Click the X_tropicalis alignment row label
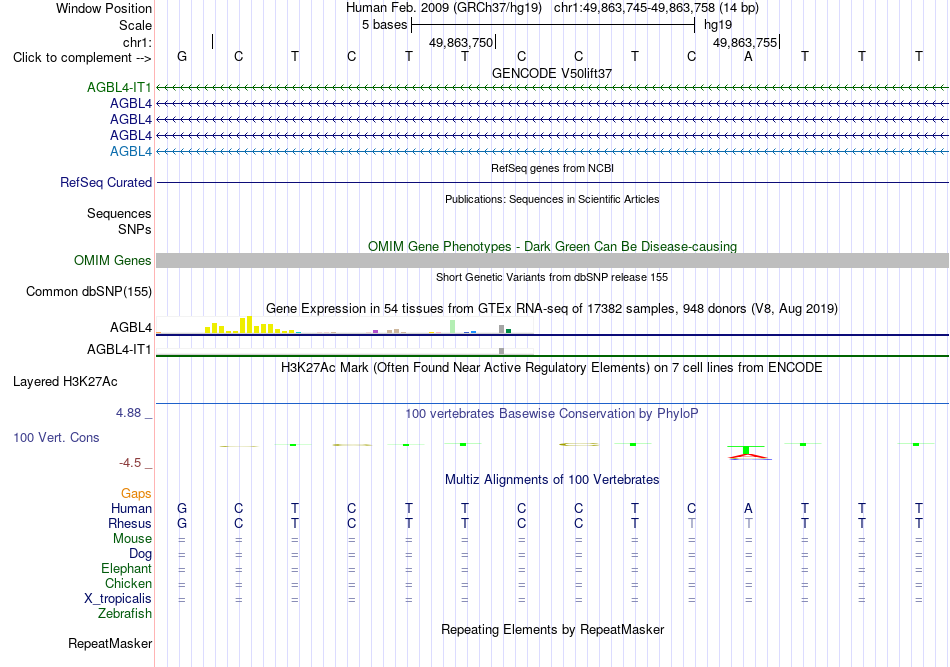 pos(118,599)
